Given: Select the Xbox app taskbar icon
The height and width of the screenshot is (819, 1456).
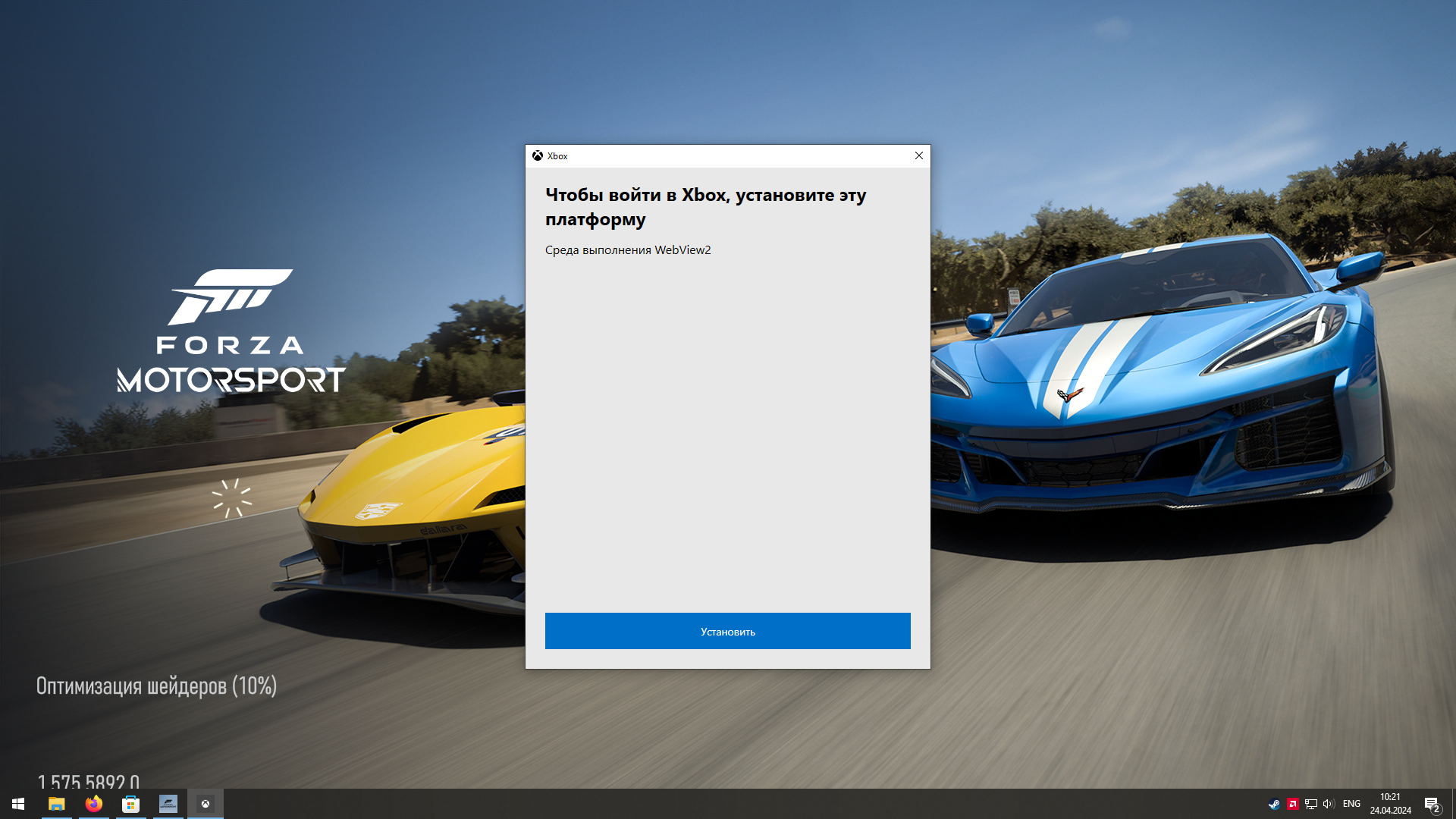Looking at the screenshot, I should (x=205, y=804).
